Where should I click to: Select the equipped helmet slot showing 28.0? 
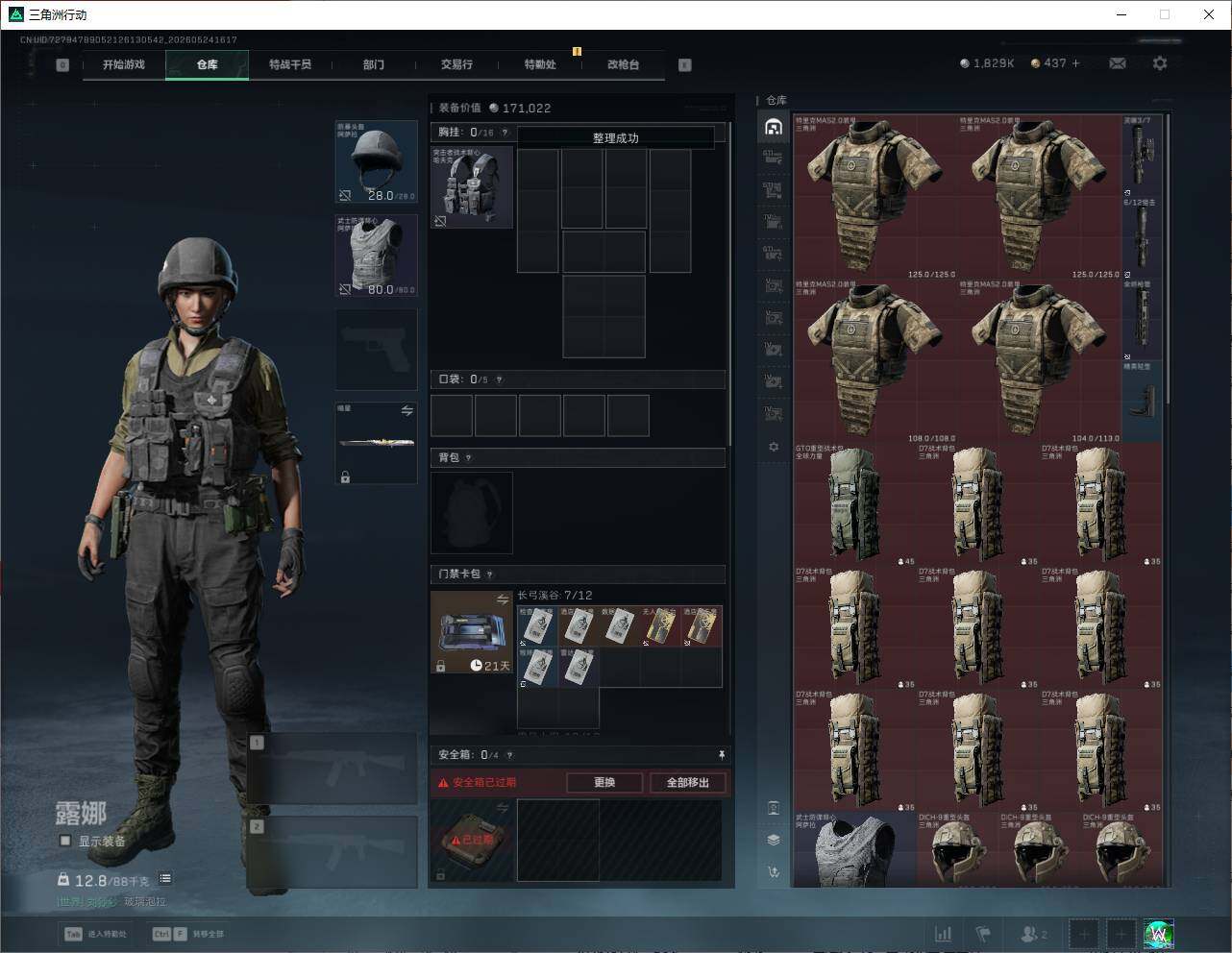click(x=376, y=162)
